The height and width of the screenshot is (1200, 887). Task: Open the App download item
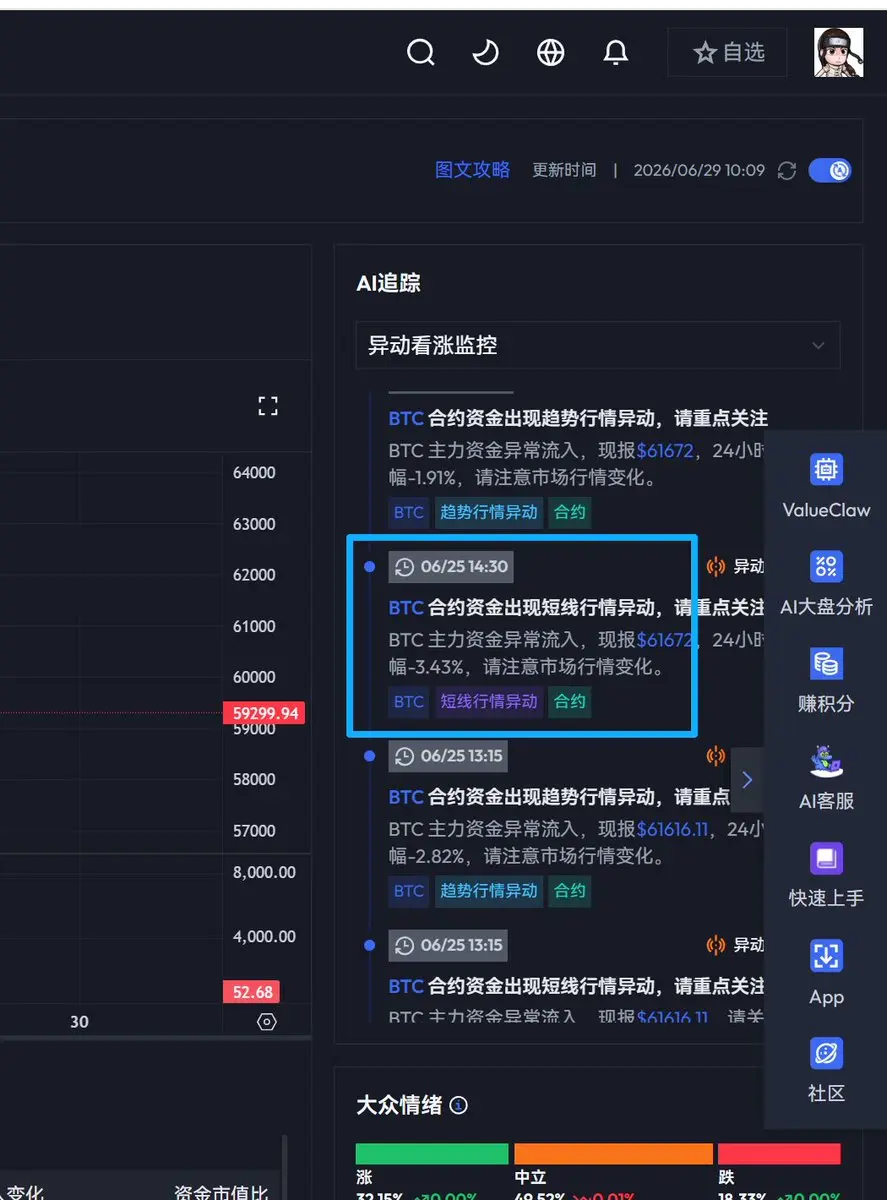click(x=826, y=972)
